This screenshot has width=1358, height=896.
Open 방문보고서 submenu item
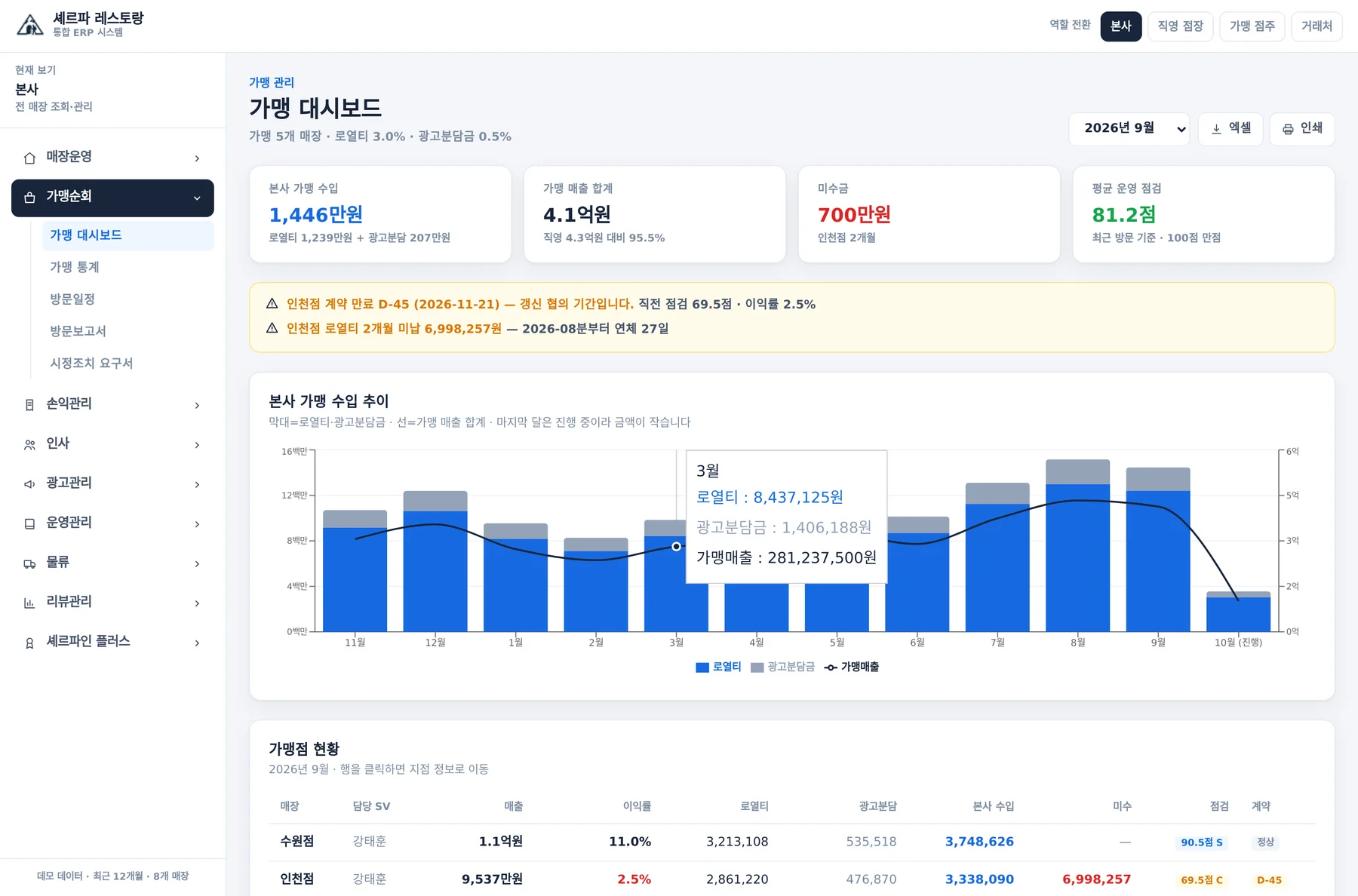(x=128, y=331)
